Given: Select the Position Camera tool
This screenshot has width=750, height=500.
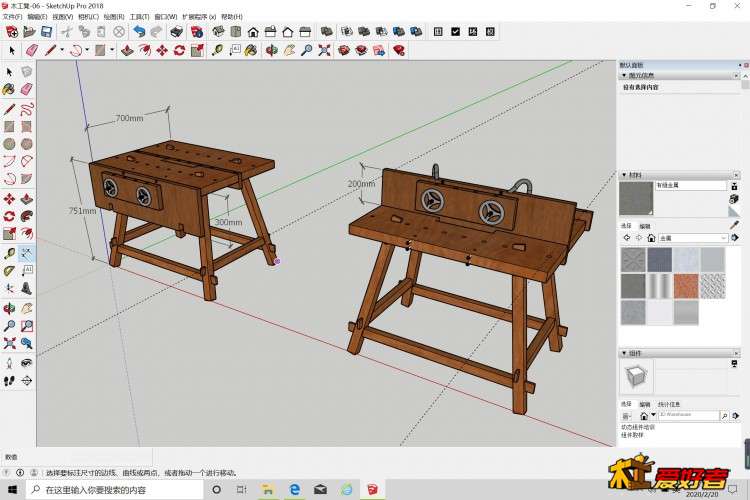Looking at the screenshot, I should pyautogui.click(x=9, y=363).
